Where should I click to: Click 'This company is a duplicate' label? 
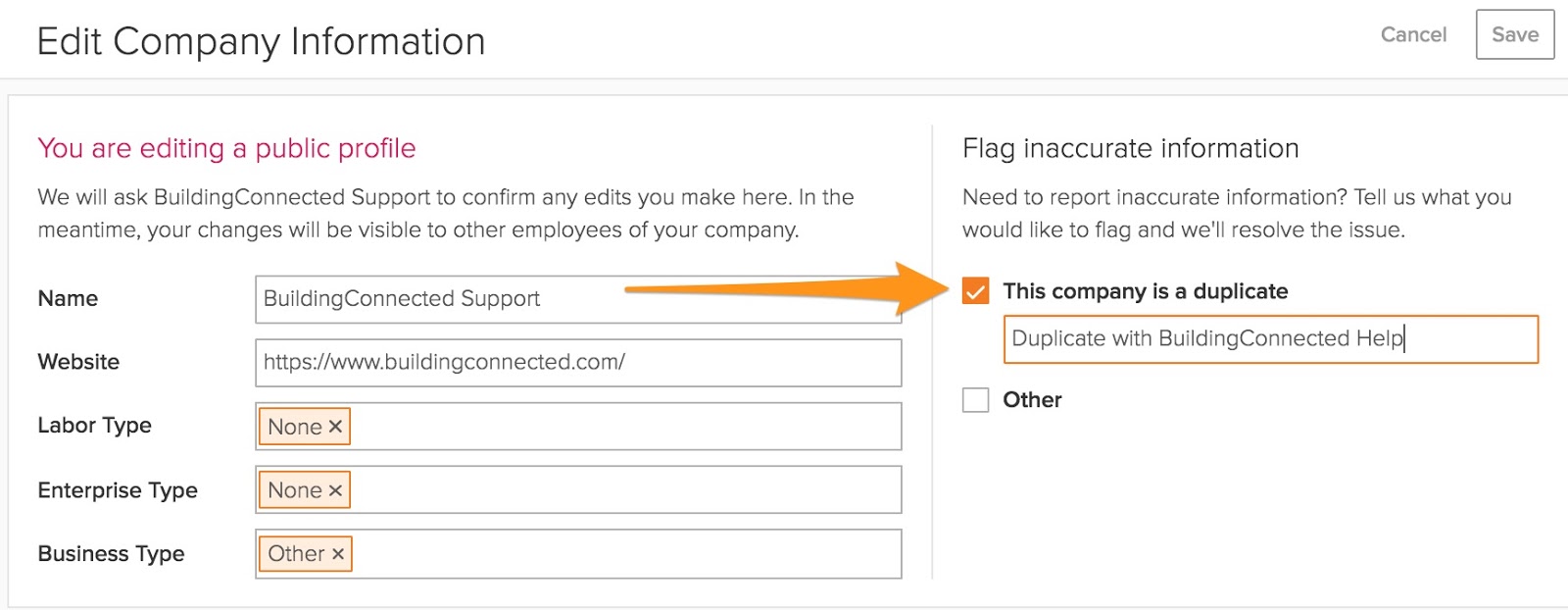1145,291
